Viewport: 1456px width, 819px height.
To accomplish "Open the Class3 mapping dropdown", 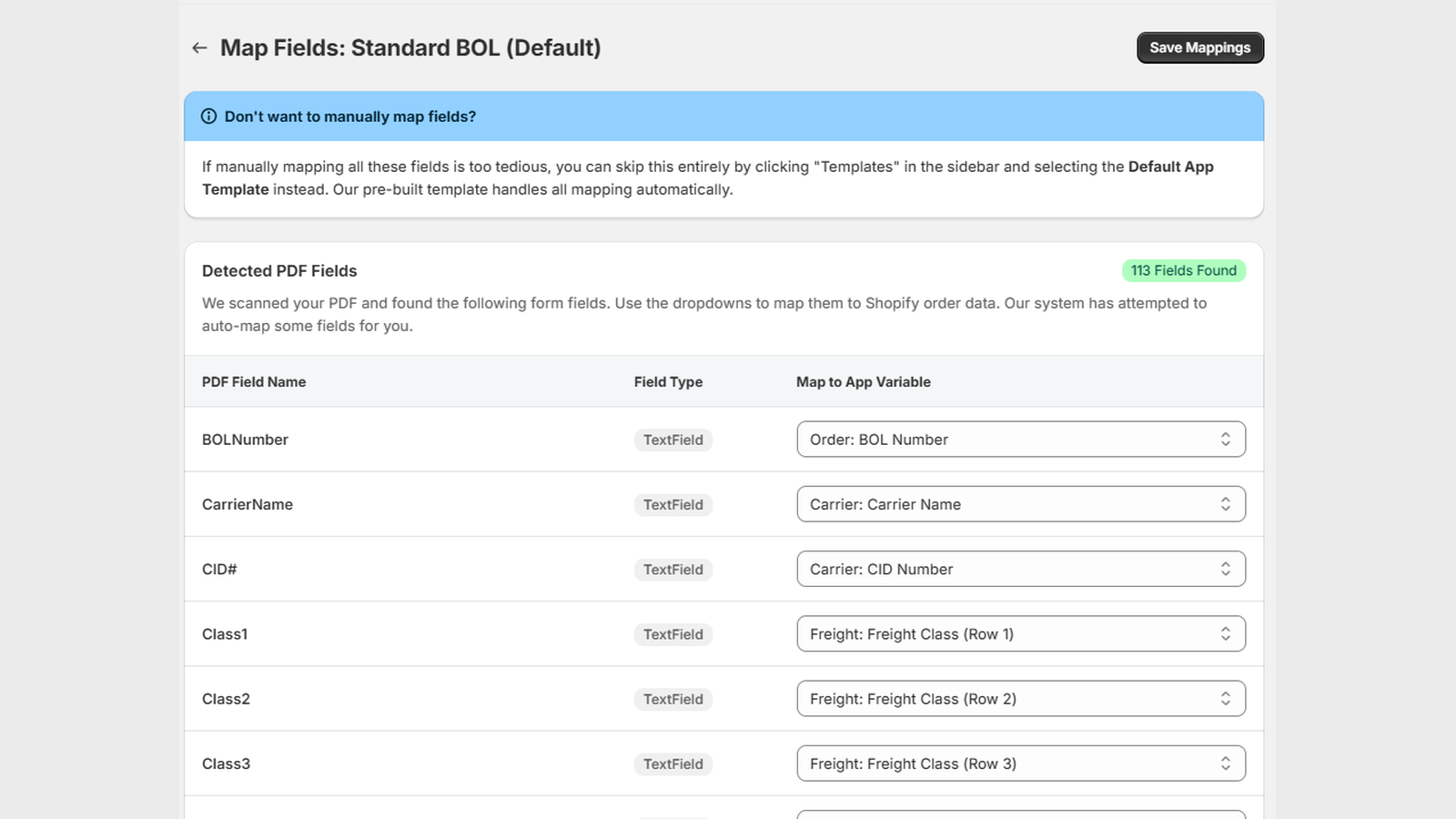I will (1021, 763).
